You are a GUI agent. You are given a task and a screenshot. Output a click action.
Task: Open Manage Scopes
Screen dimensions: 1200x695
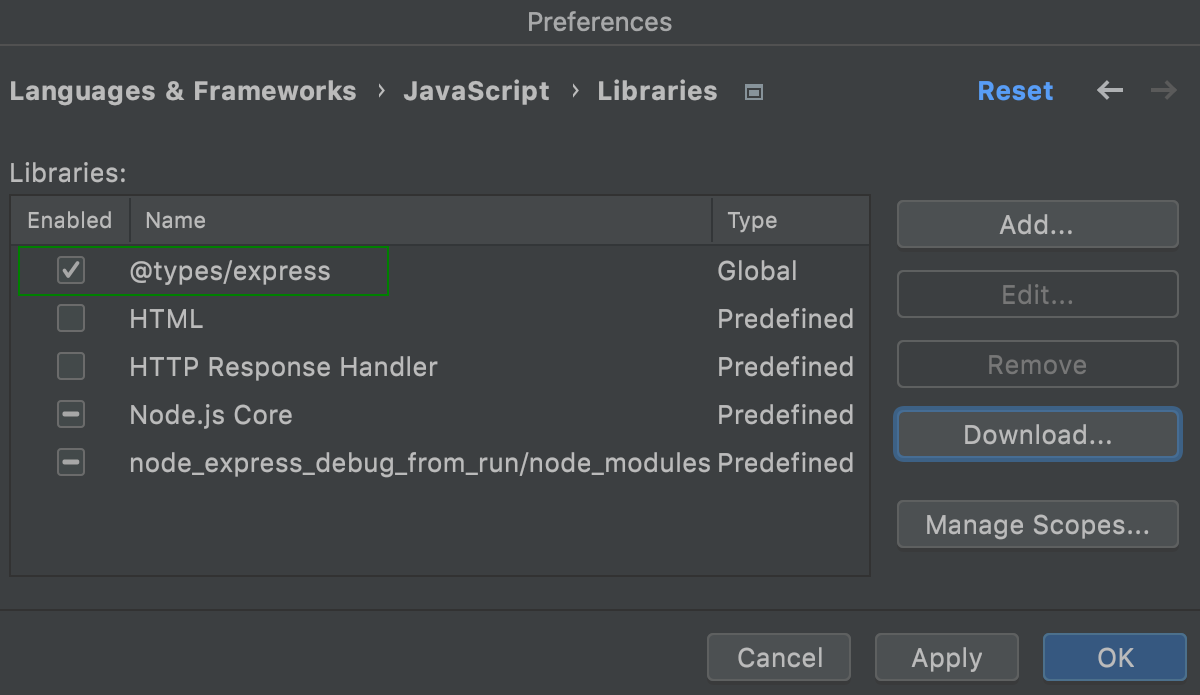tap(1037, 524)
